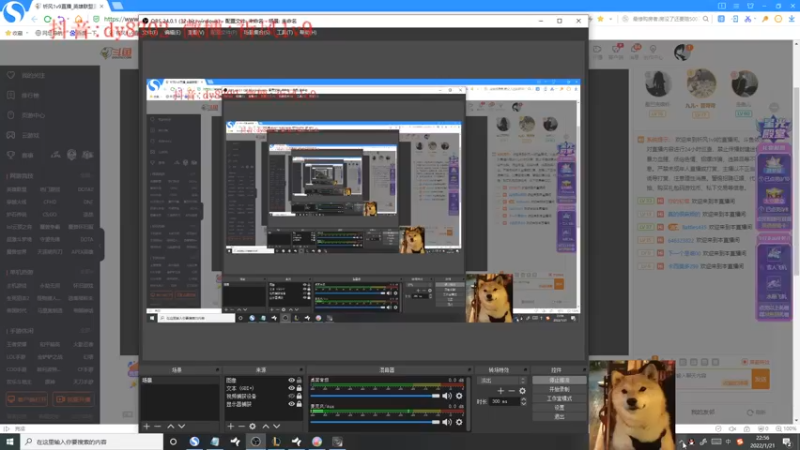The width and height of the screenshot is (800, 450).
Task: Open source properties gear in Sources panel
Action: (253, 426)
